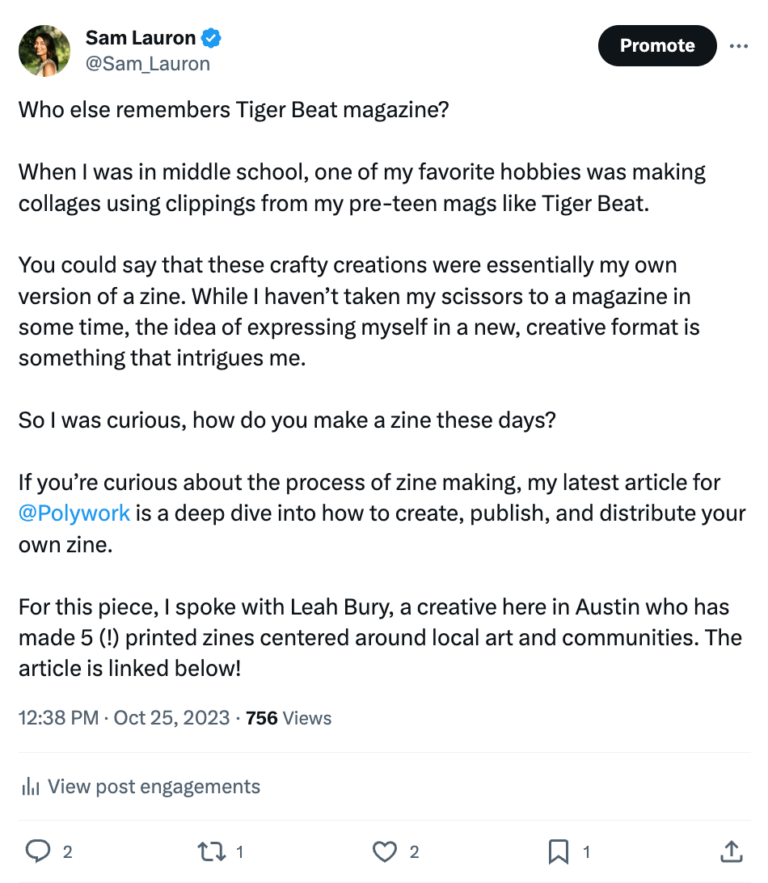Click the reply count number 2

(x=67, y=852)
